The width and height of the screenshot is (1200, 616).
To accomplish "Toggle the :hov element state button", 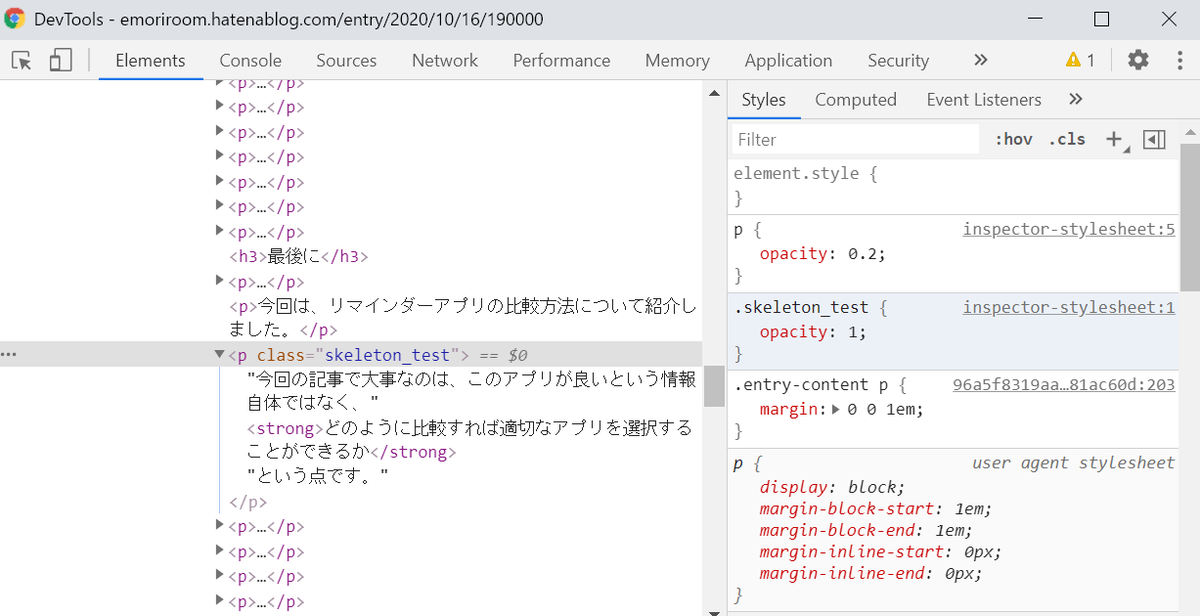I will coord(1013,139).
